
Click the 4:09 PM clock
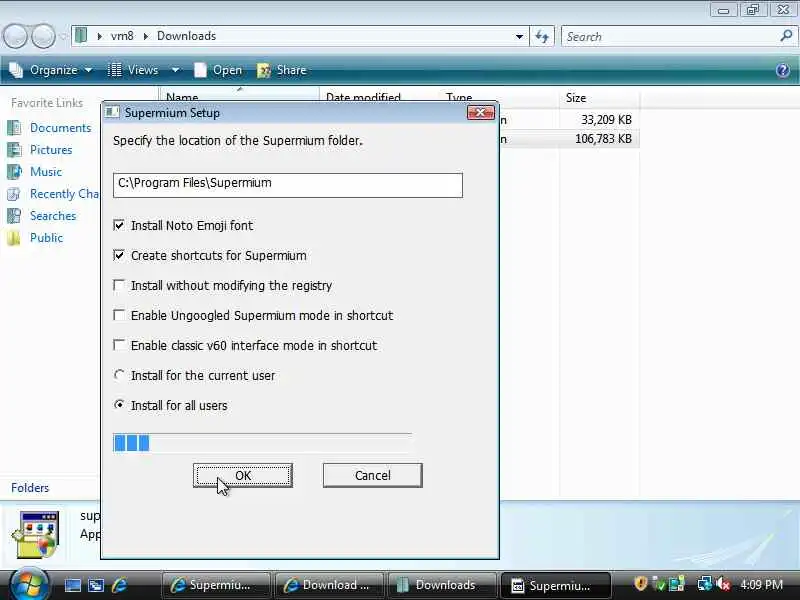(x=761, y=584)
